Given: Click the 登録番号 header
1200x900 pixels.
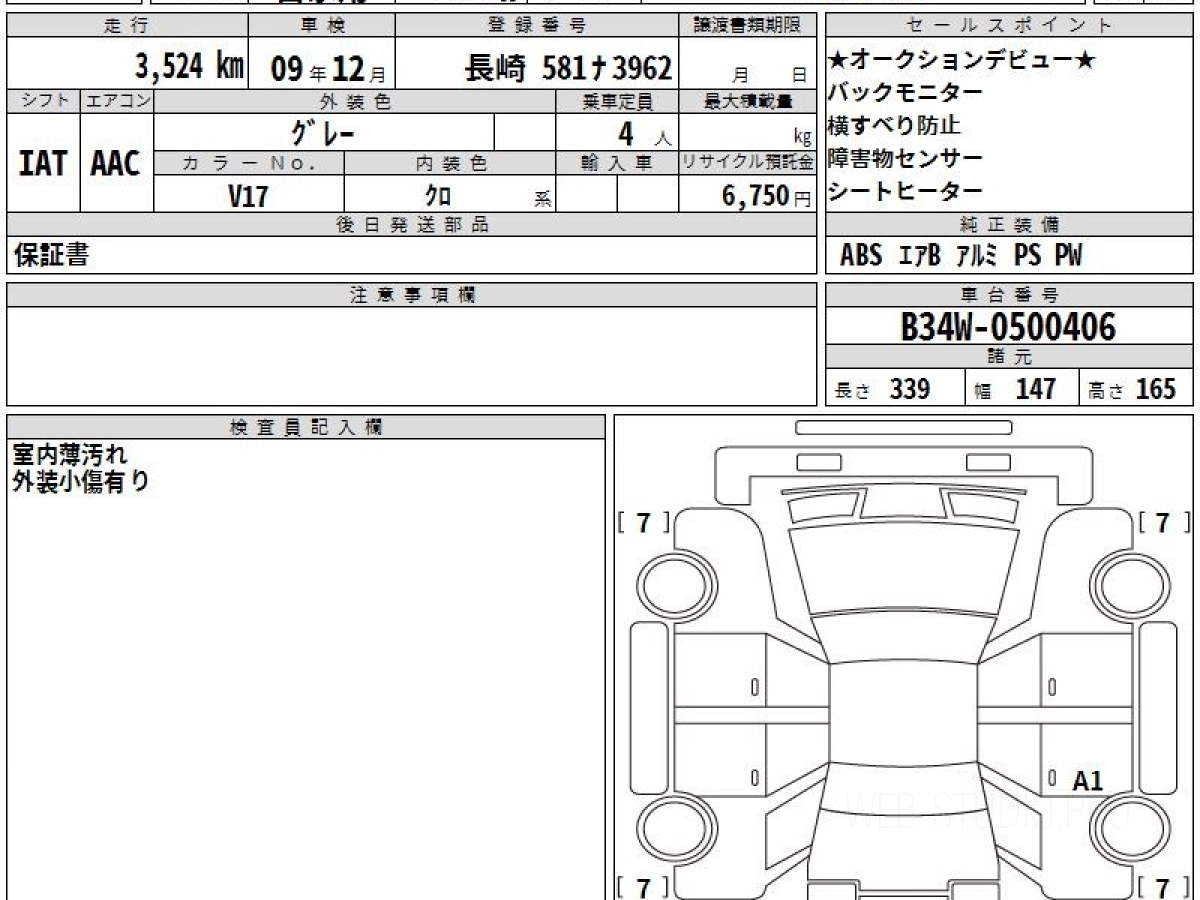Looking at the screenshot, I should click(x=538, y=26).
